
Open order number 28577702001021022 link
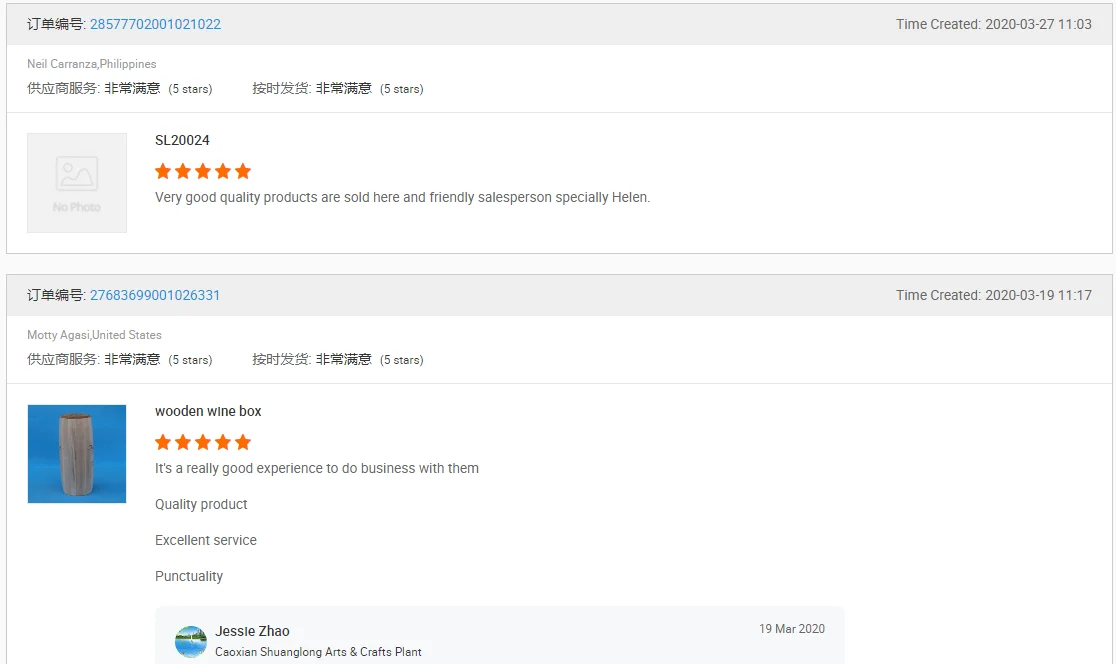tap(155, 24)
